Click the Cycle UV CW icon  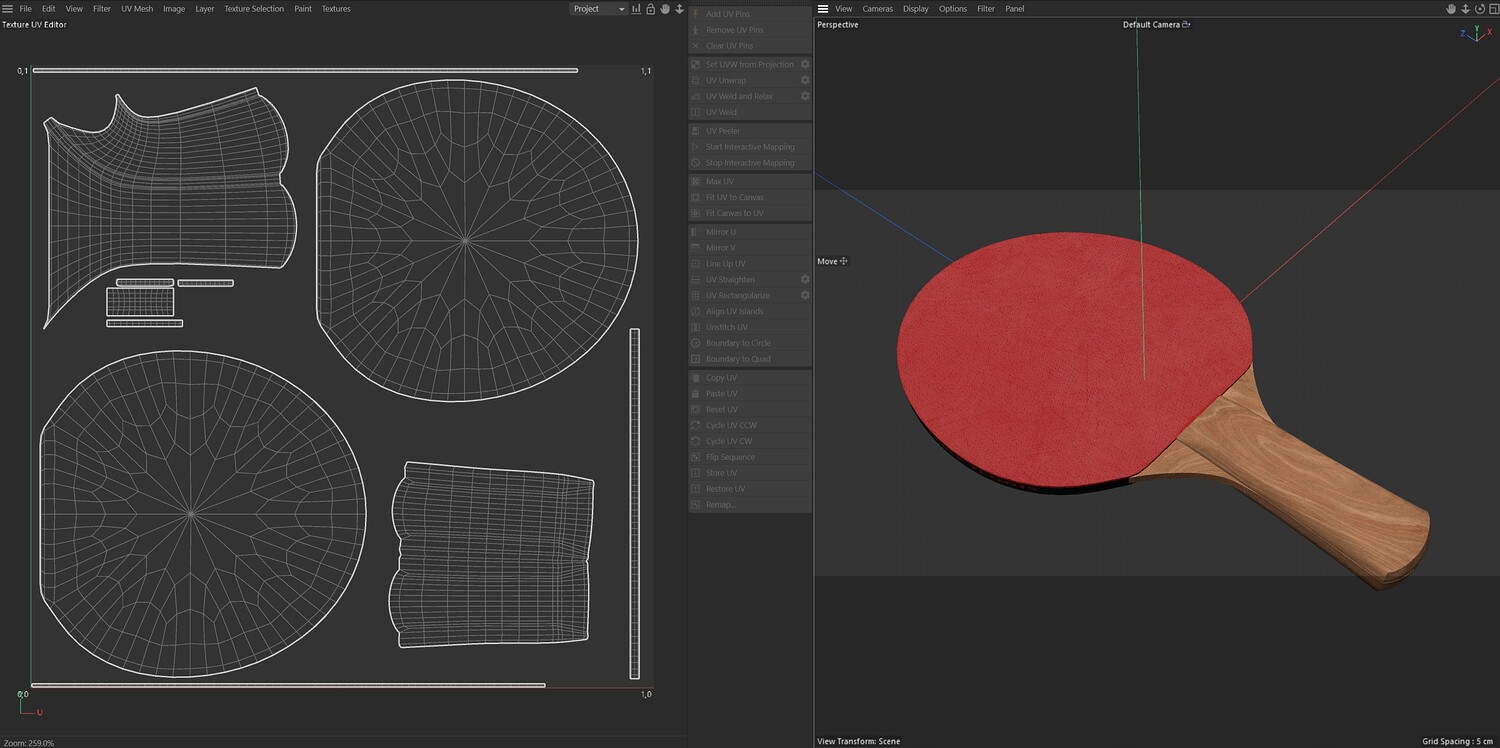click(x=696, y=442)
